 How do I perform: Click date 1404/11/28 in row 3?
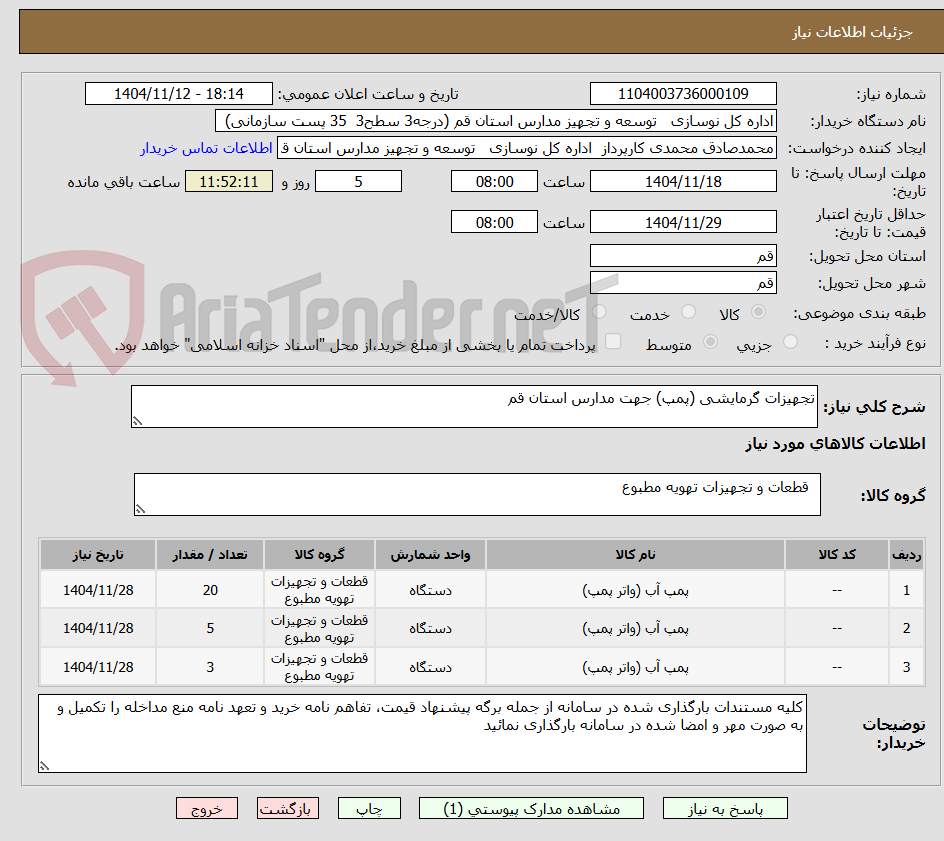[x=98, y=667]
